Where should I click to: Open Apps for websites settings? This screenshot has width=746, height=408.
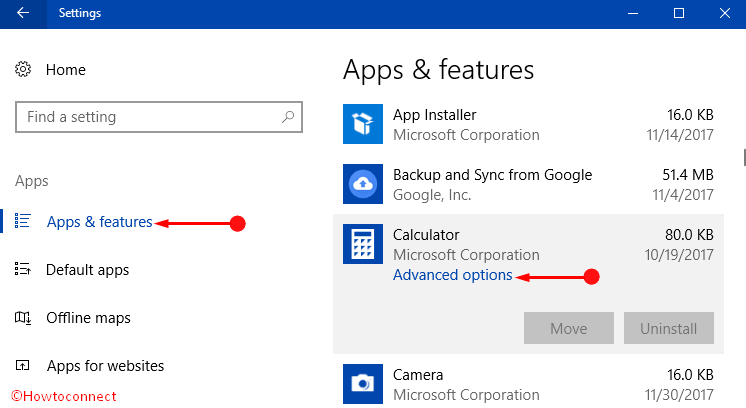click(105, 366)
